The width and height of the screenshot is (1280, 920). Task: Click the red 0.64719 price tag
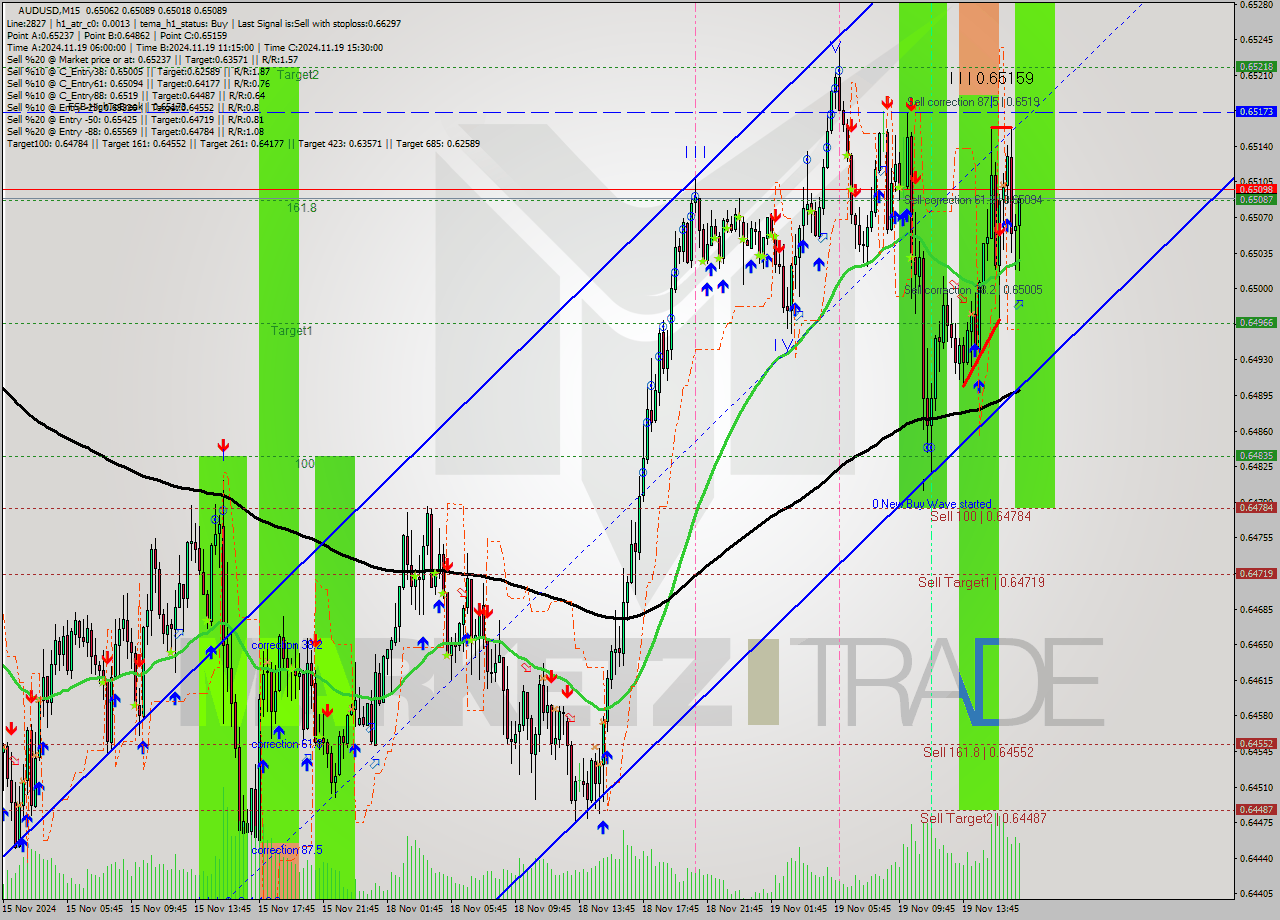1255,574
